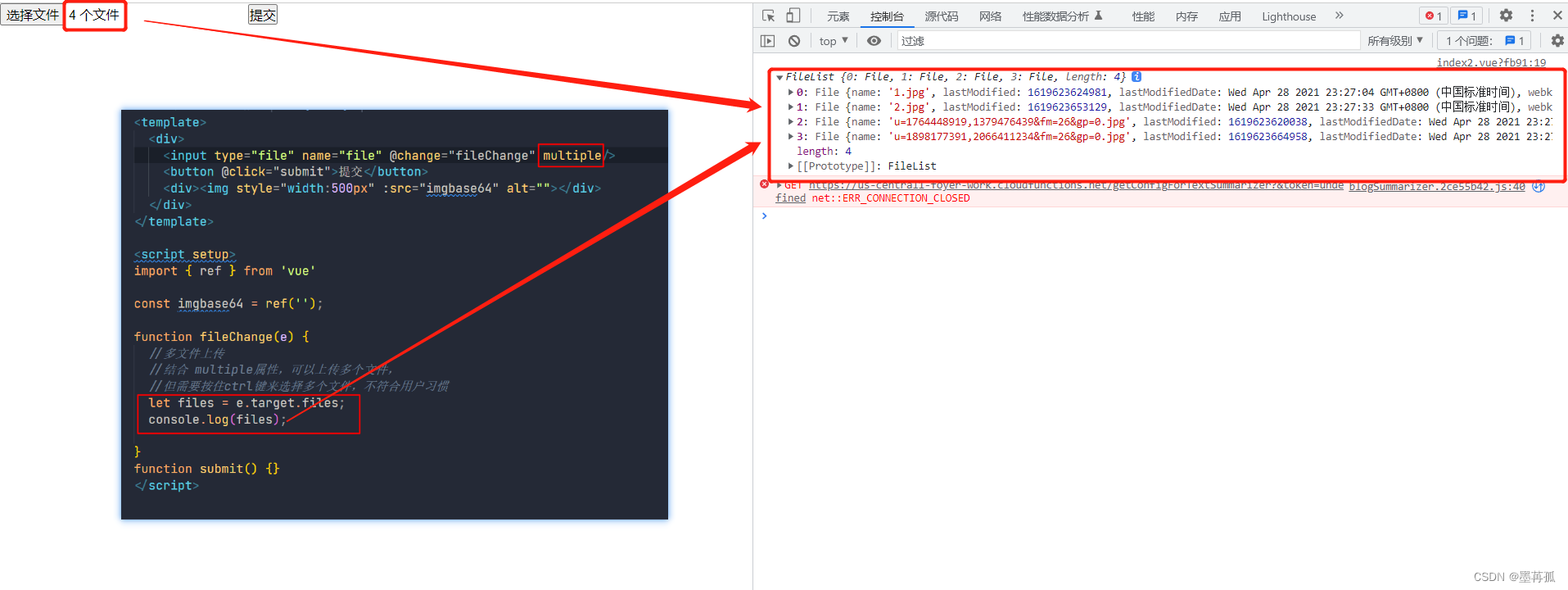Screen dimensions: 1568x590
Task: Click the lastModified value 1619623653129
Action: coord(1067,107)
